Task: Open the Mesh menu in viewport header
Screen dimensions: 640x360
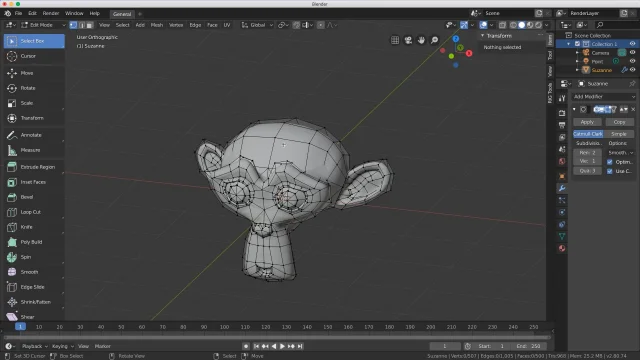Action: tap(157, 25)
